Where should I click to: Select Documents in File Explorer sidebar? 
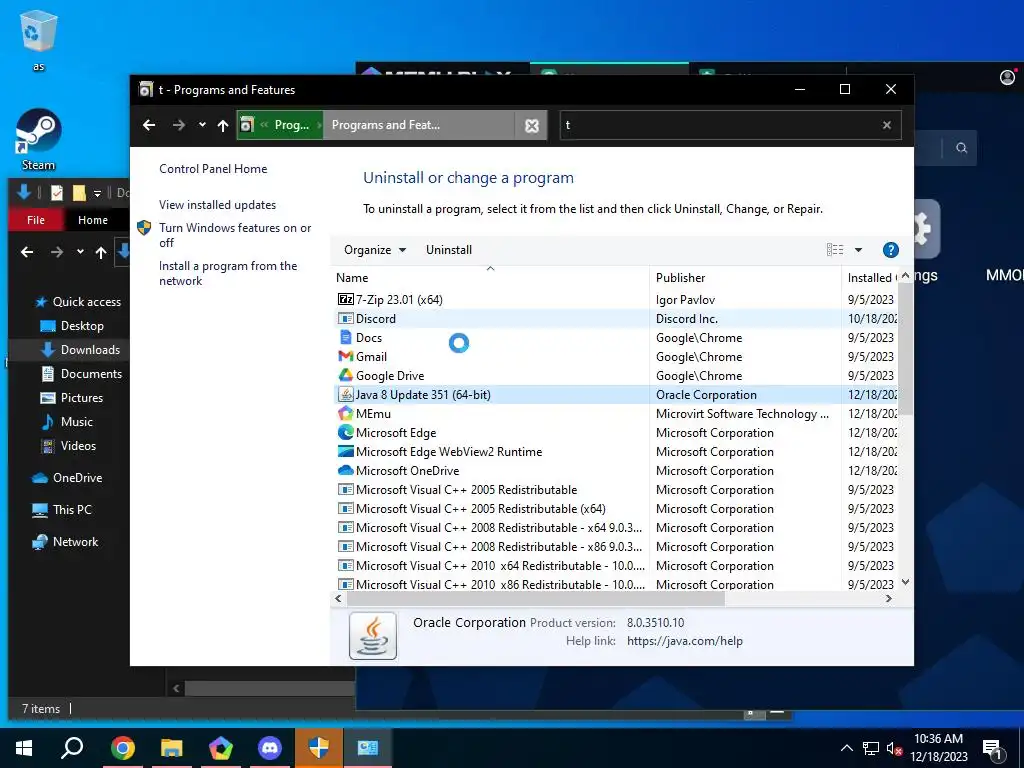click(82, 374)
